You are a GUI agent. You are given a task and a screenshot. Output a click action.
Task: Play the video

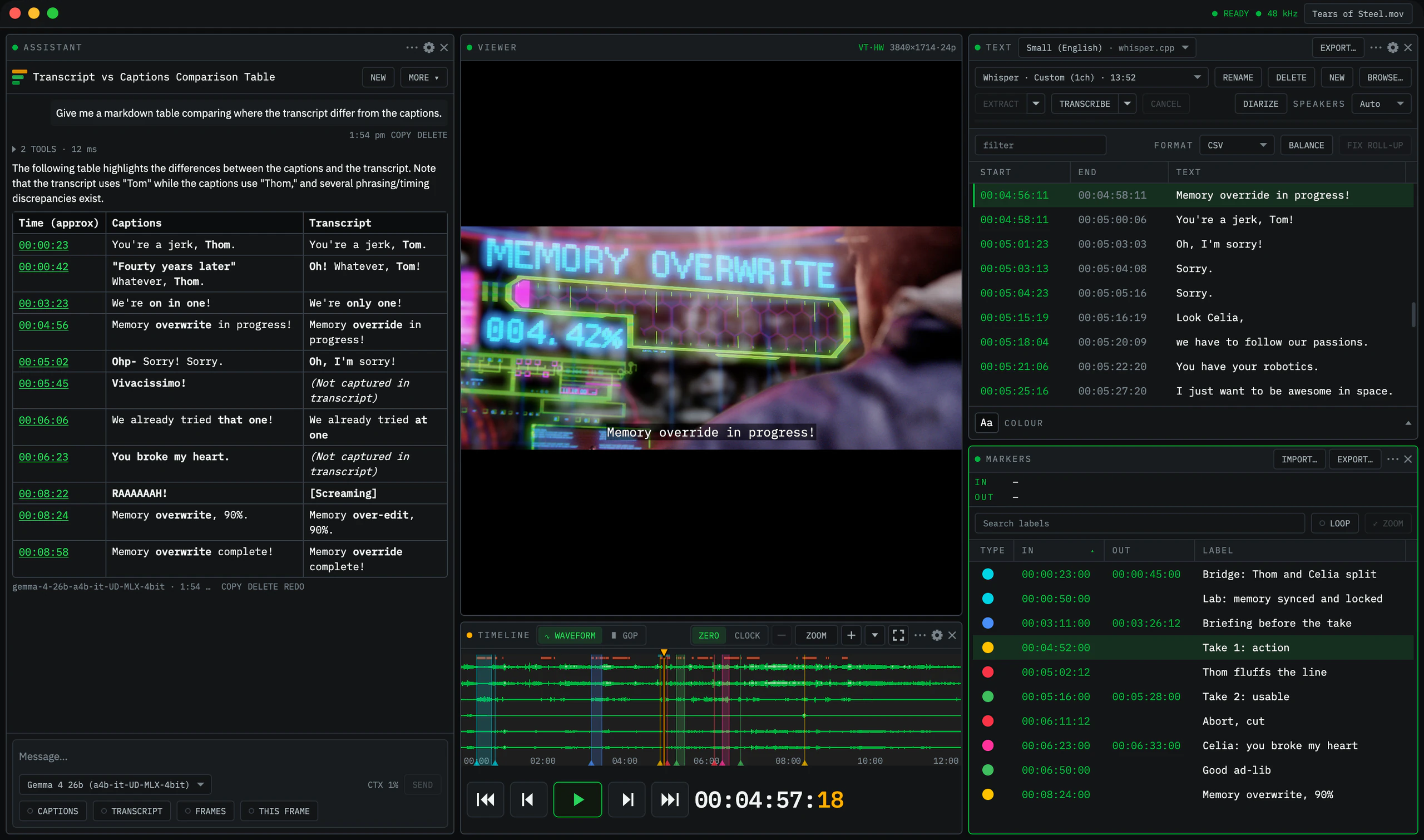pos(577,799)
